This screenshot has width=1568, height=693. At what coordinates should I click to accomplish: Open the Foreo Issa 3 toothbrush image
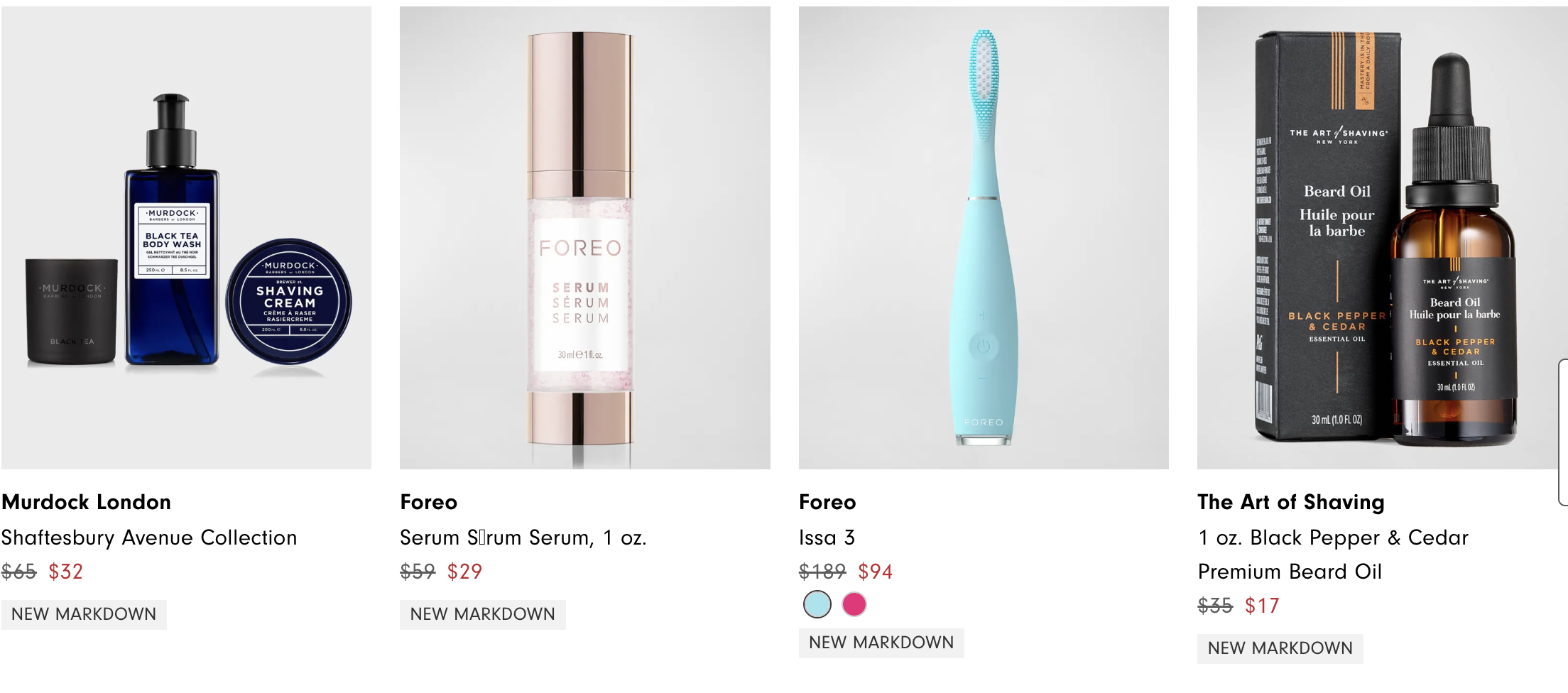point(984,238)
